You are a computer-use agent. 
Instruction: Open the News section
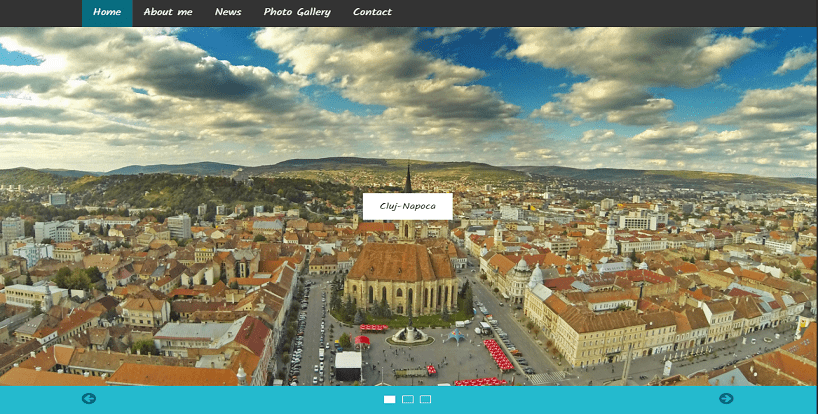pos(228,13)
